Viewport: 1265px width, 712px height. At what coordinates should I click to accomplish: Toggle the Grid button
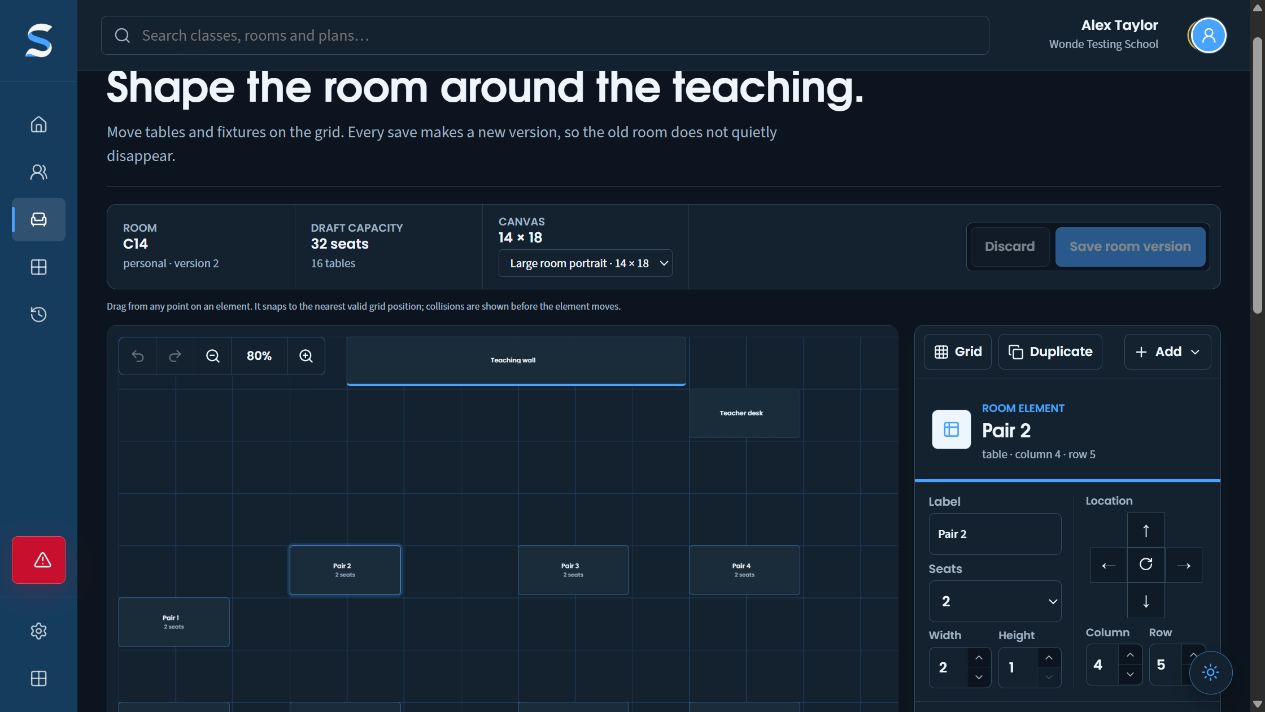pyautogui.click(x=958, y=352)
